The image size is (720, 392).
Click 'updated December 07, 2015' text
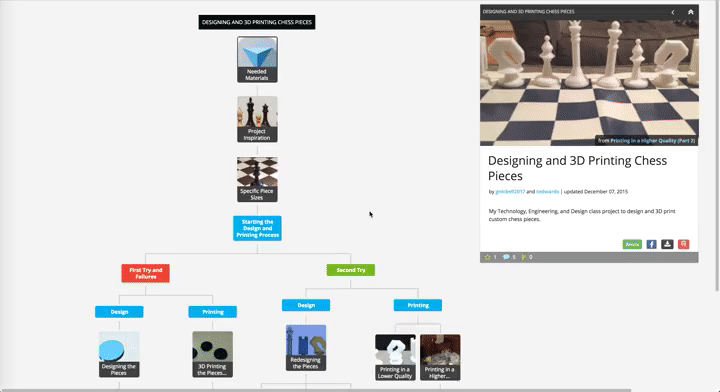click(x=596, y=191)
